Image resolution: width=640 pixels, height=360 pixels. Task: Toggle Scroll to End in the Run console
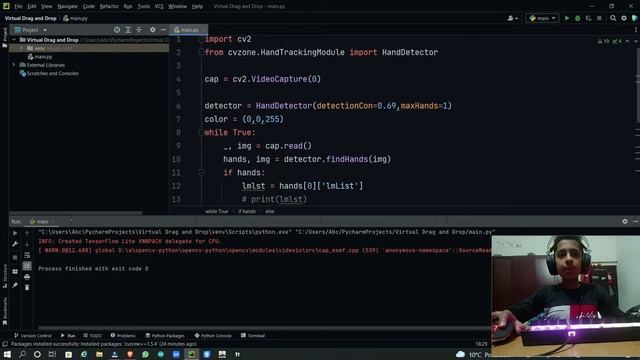27,266
